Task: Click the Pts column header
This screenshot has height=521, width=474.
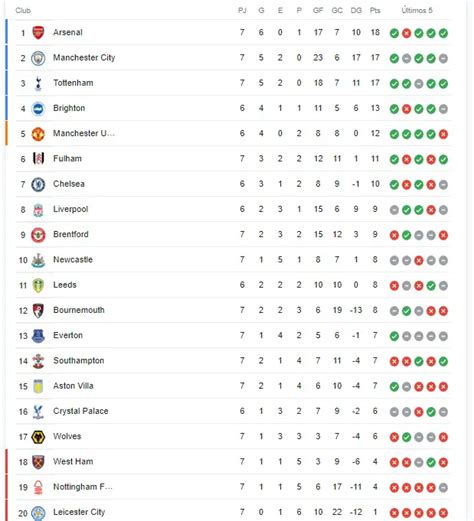Action: 375,10
